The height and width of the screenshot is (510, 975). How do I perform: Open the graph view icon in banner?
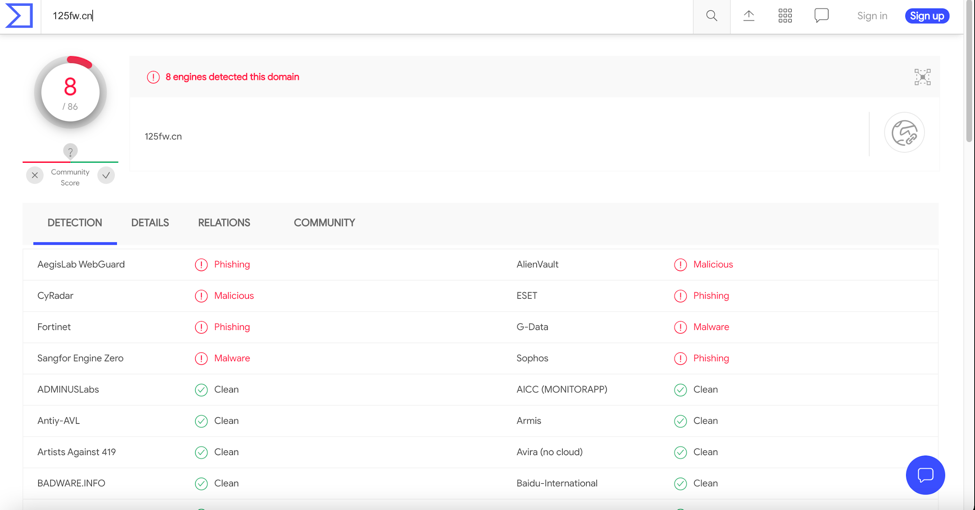[x=923, y=77]
